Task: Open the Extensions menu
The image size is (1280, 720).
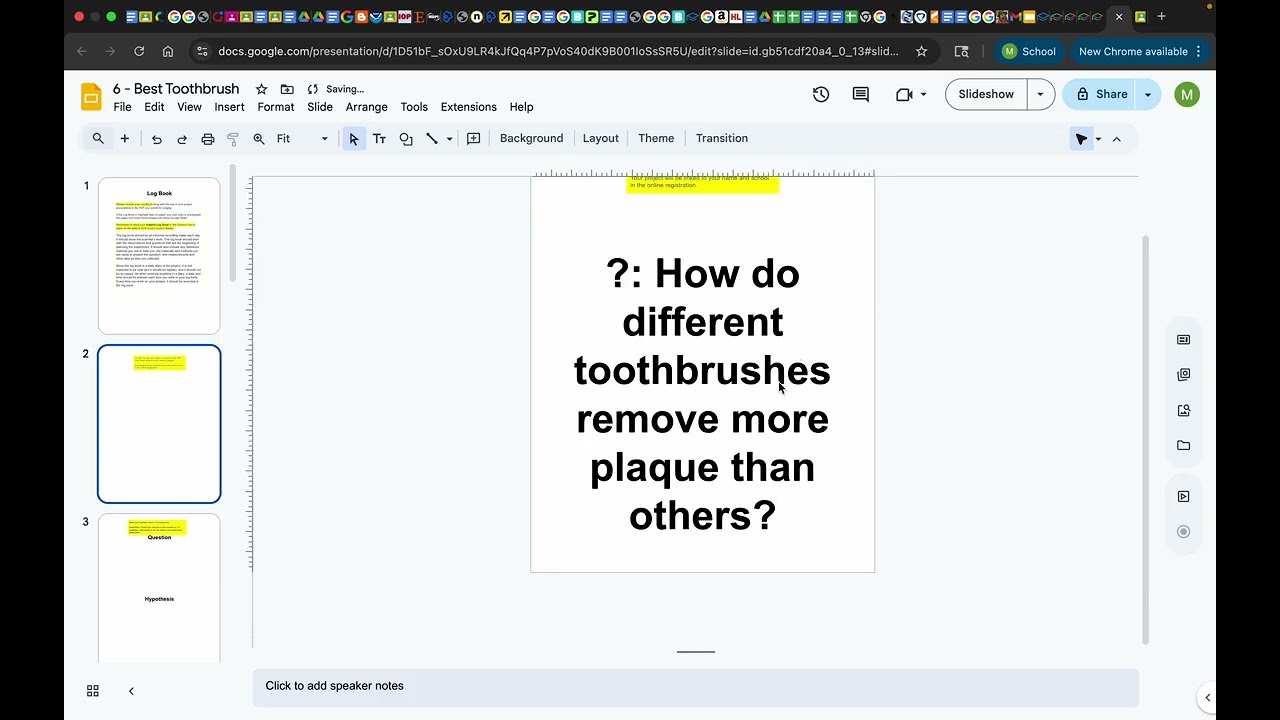Action: point(469,107)
